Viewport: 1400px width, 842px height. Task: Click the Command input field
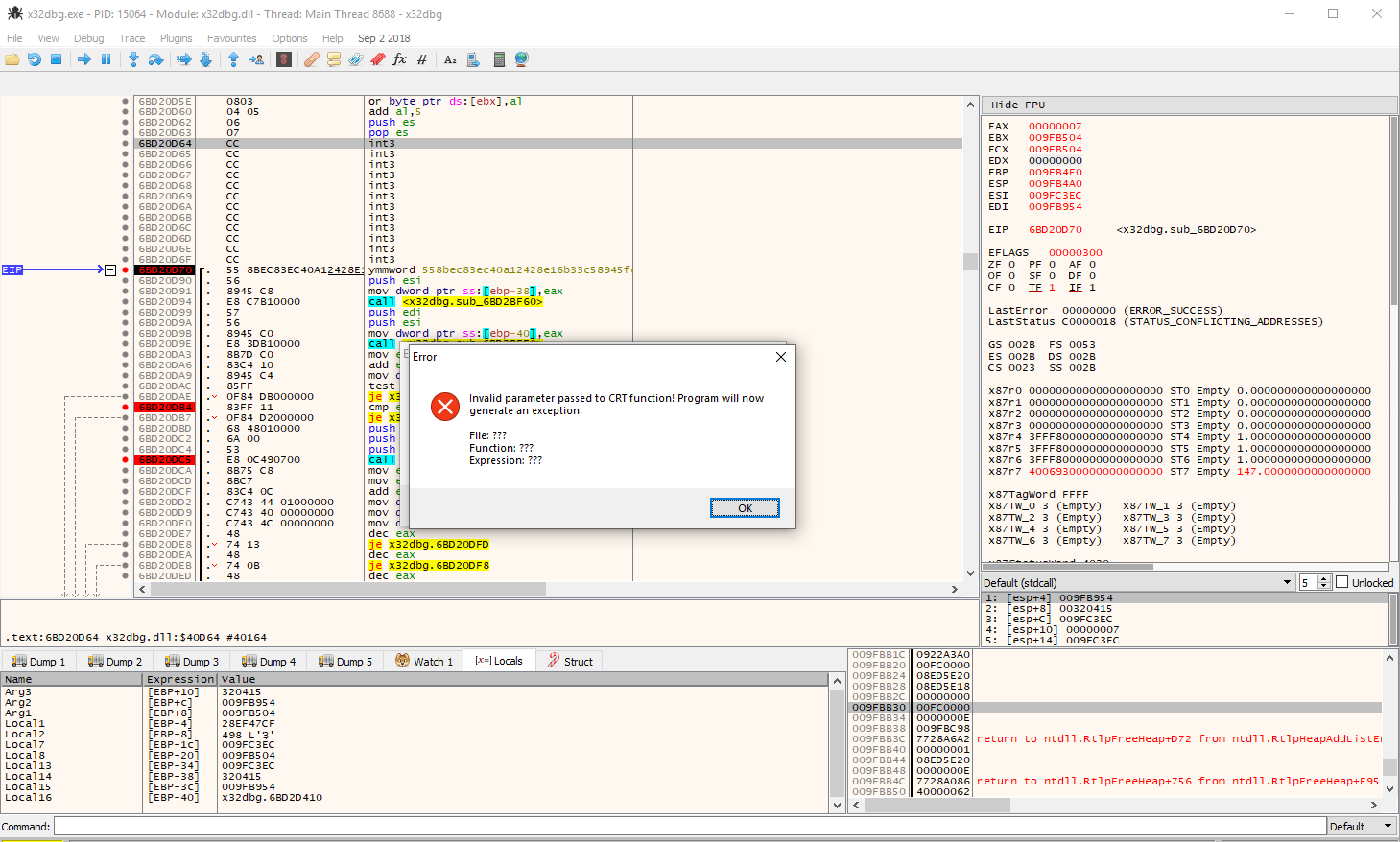click(689, 826)
